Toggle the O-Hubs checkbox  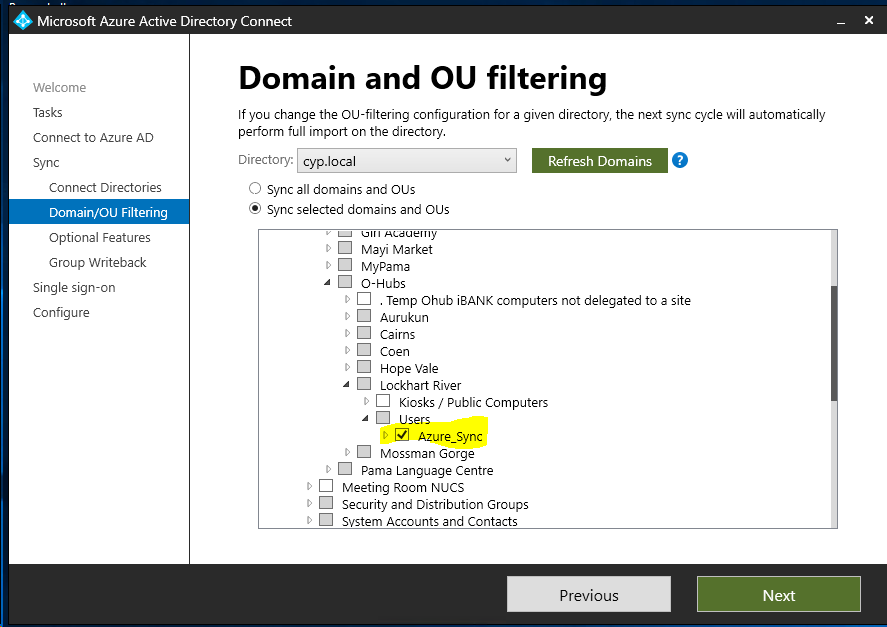click(345, 282)
